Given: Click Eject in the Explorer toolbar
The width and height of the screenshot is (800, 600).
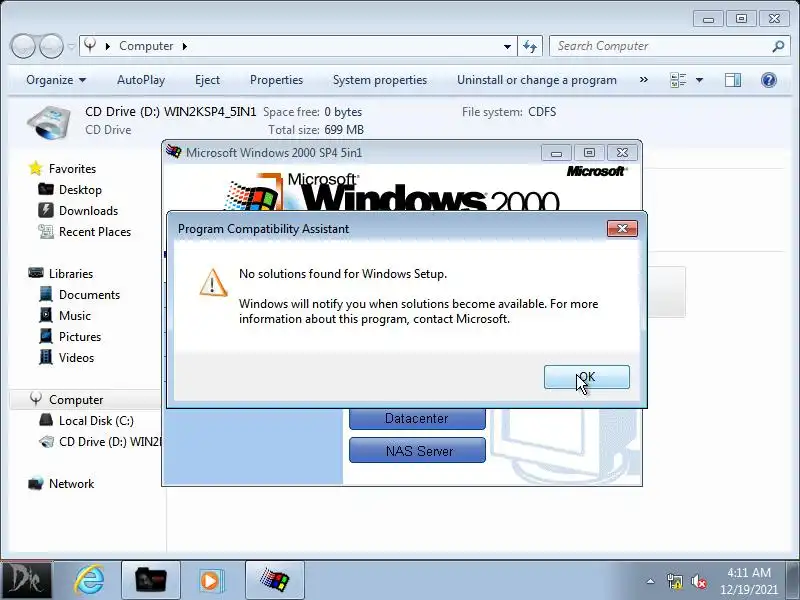Looking at the screenshot, I should (207, 80).
